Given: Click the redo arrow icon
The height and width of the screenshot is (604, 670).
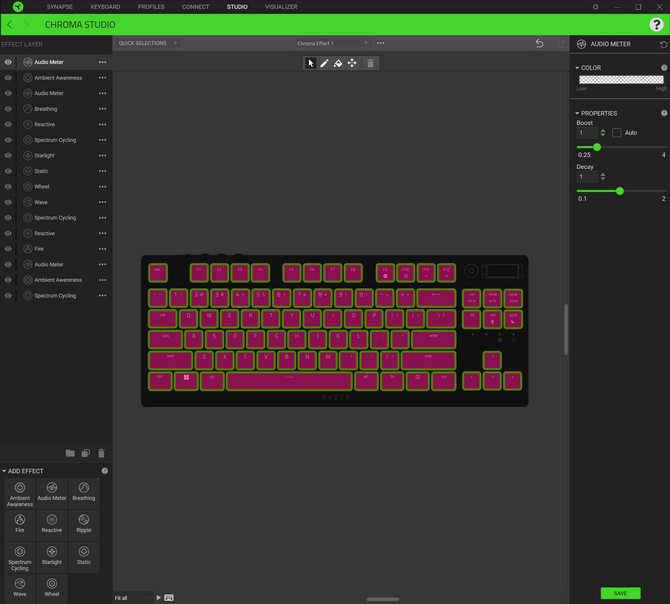Looking at the screenshot, I should 561,43.
